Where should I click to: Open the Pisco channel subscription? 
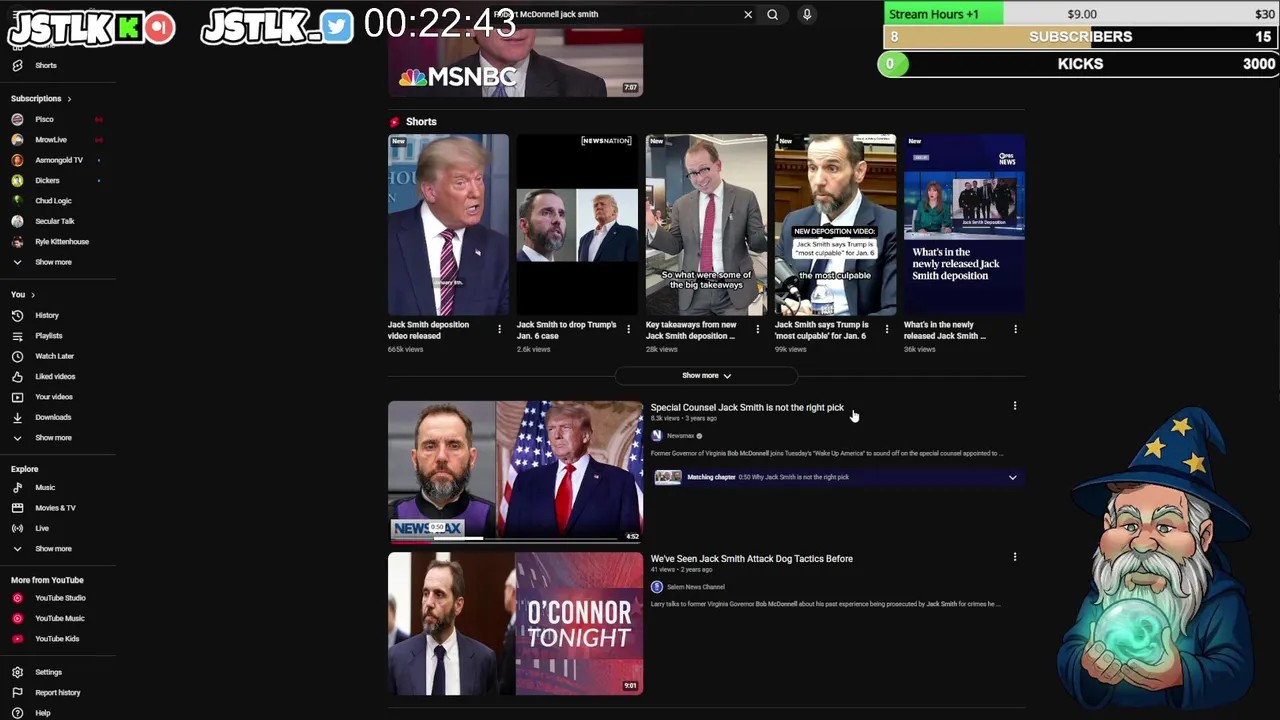point(44,119)
